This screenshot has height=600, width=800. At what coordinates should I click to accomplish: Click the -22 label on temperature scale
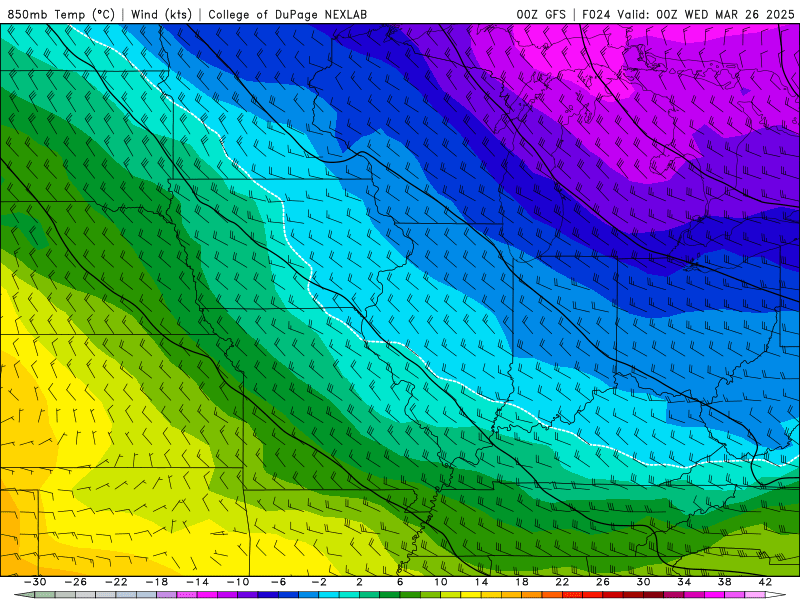pyautogui.click(x=116, y=582)
